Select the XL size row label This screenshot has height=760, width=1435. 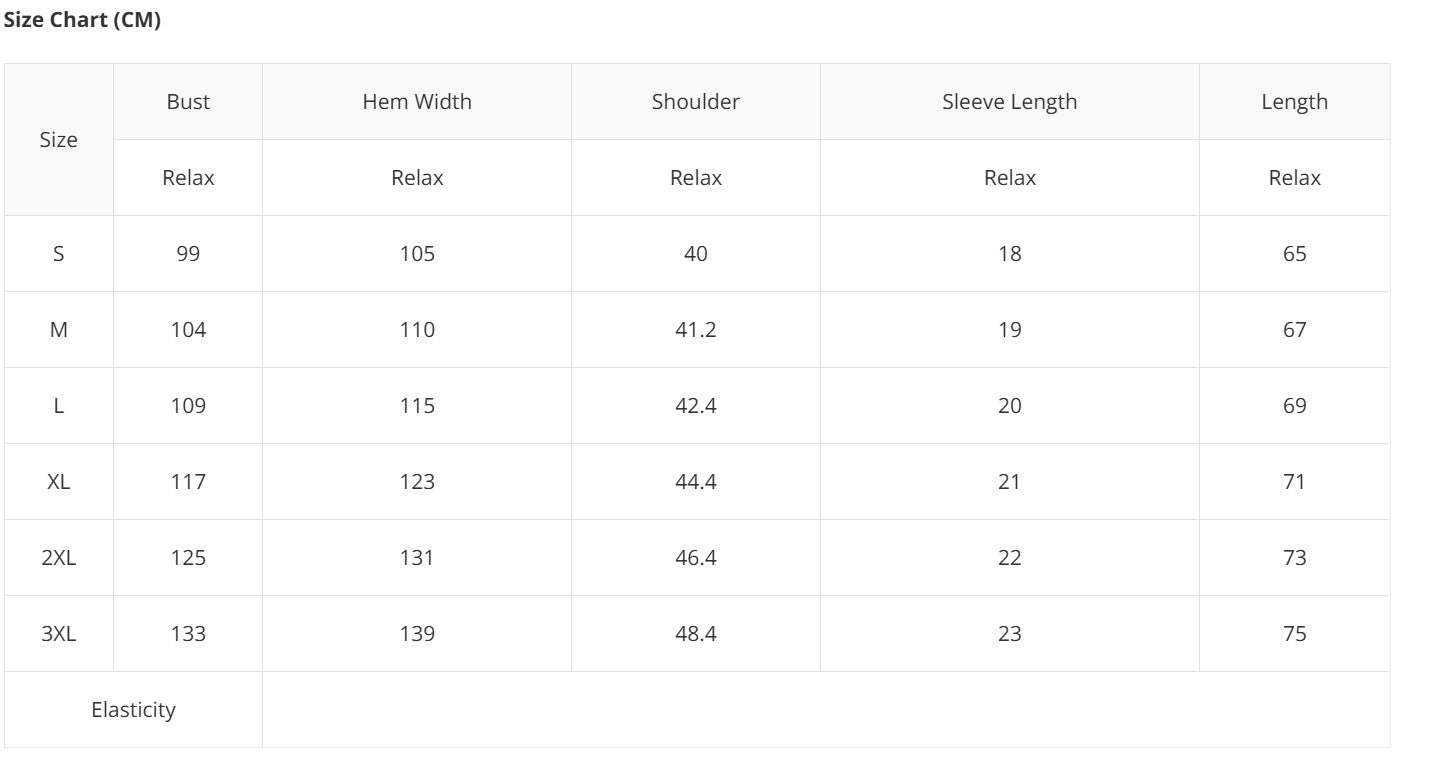tap(59, 482)
